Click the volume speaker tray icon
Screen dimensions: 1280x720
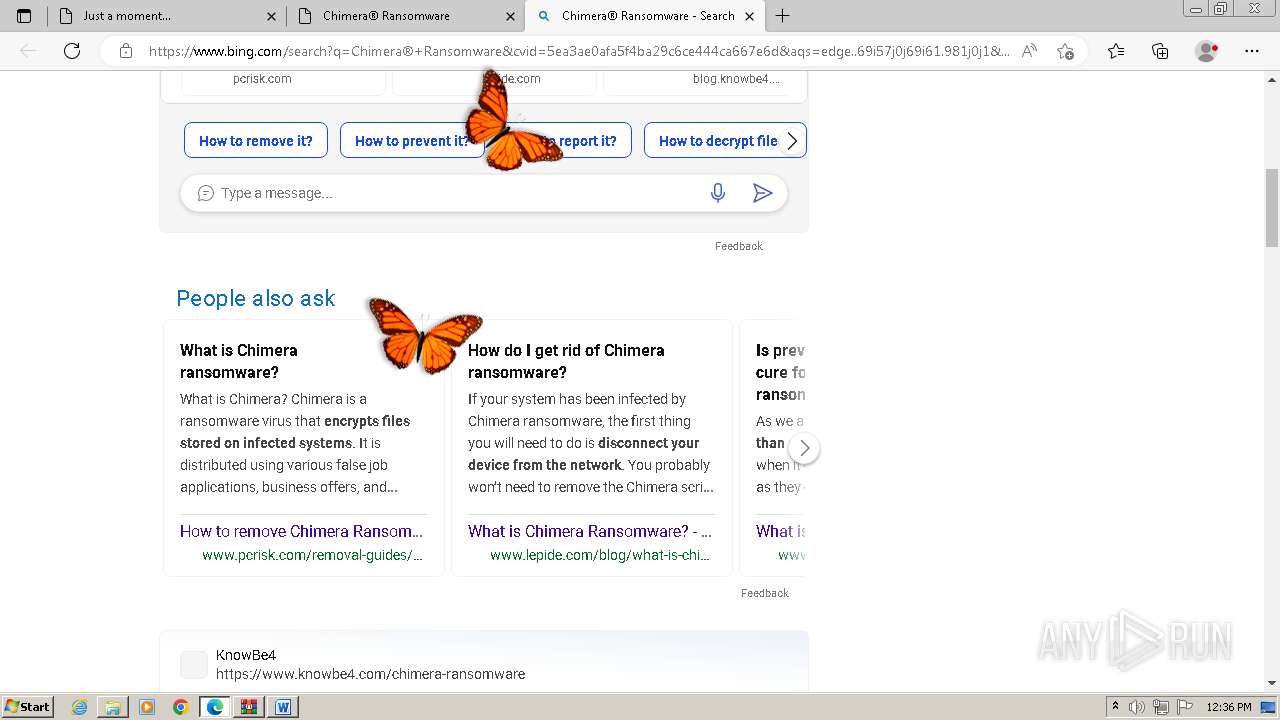(1137, 707)
